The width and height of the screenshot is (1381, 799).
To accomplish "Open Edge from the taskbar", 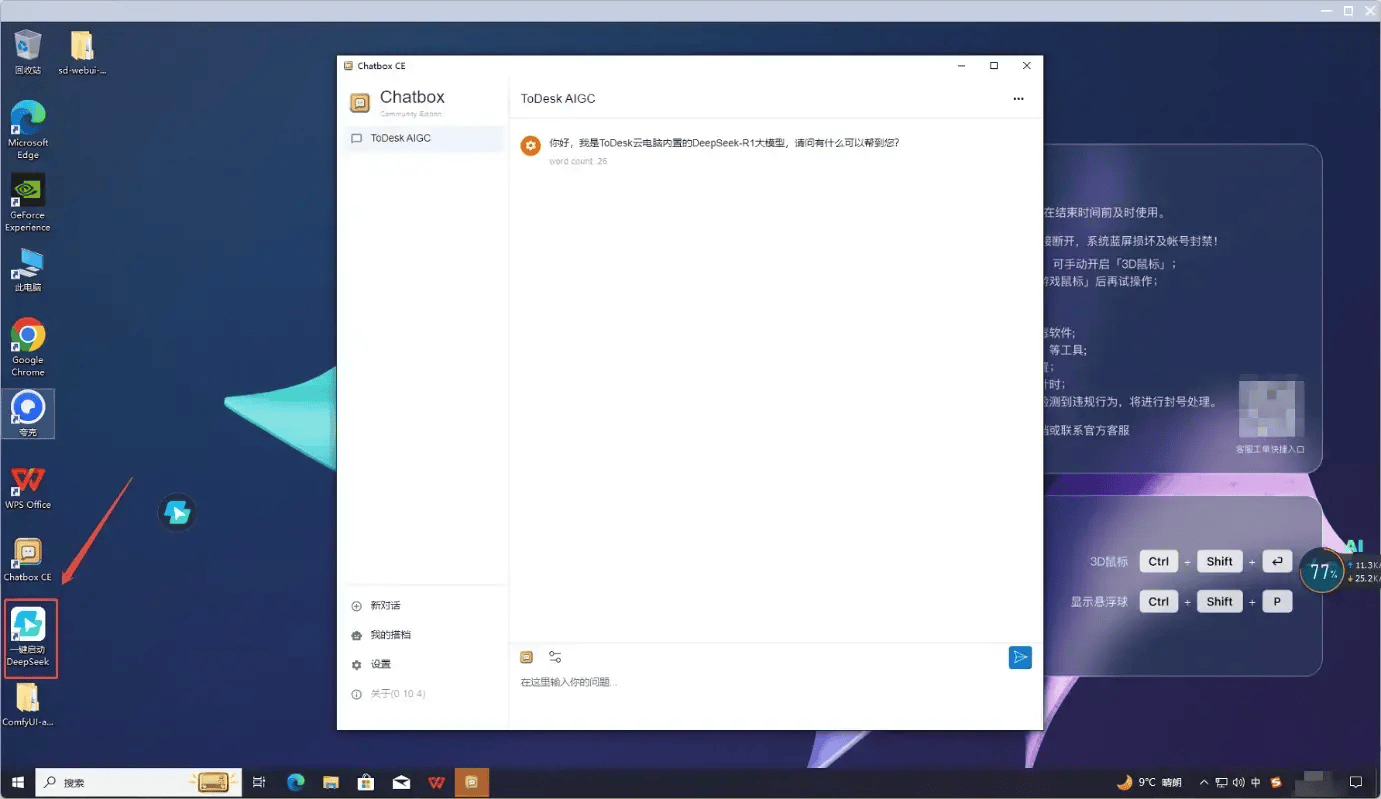I will [296, 782].
